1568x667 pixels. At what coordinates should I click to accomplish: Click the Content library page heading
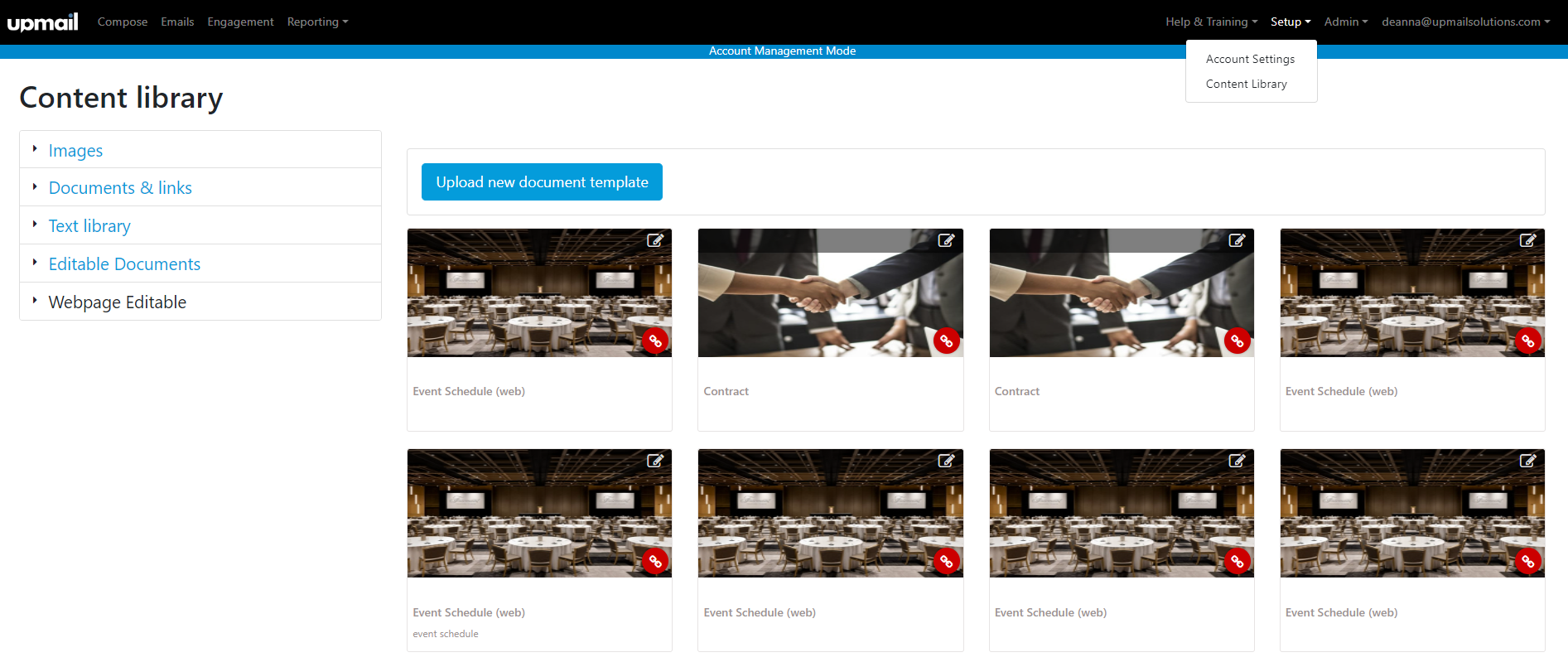coord(121,98)
